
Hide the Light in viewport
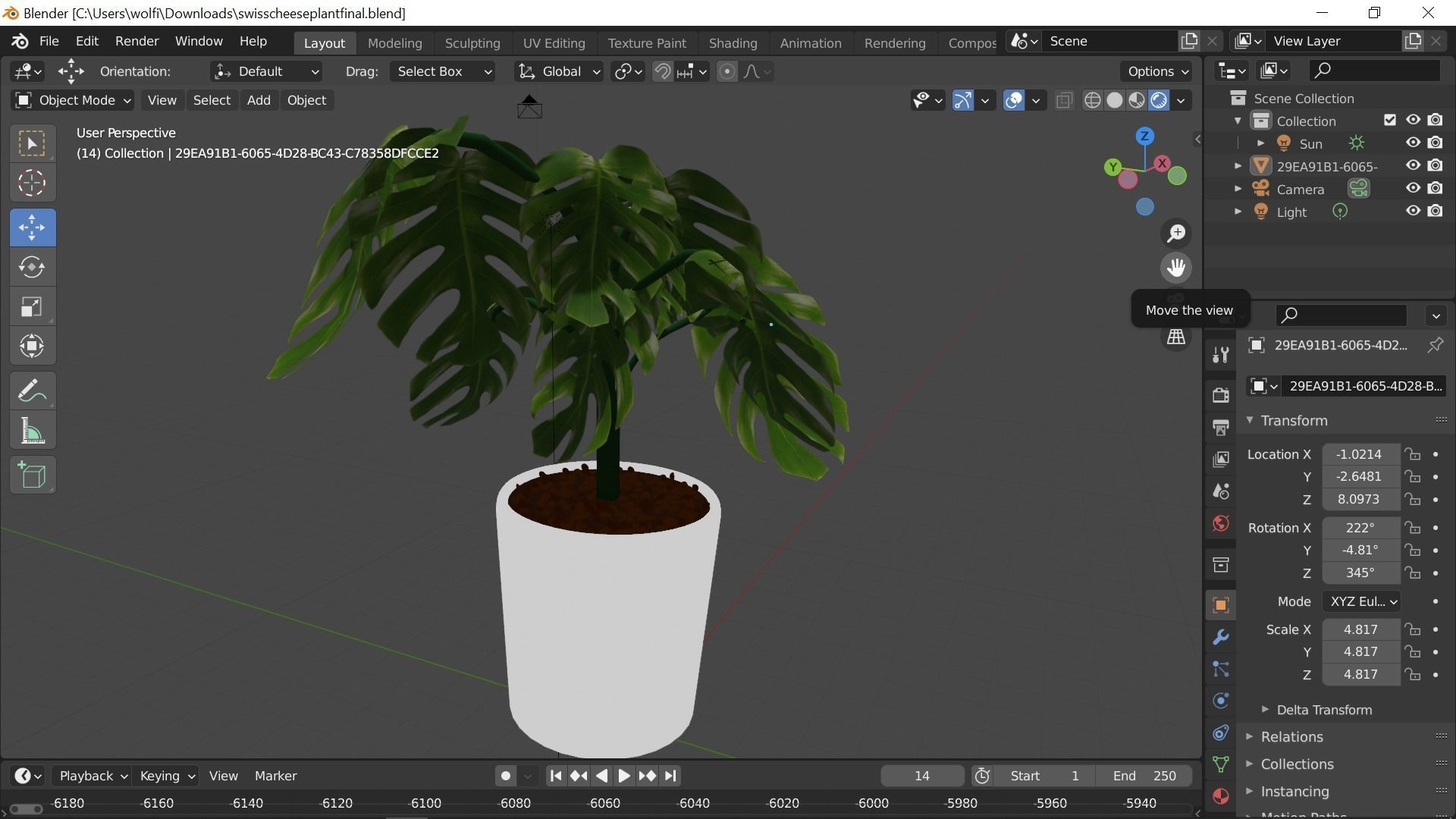click(1412, 211)
